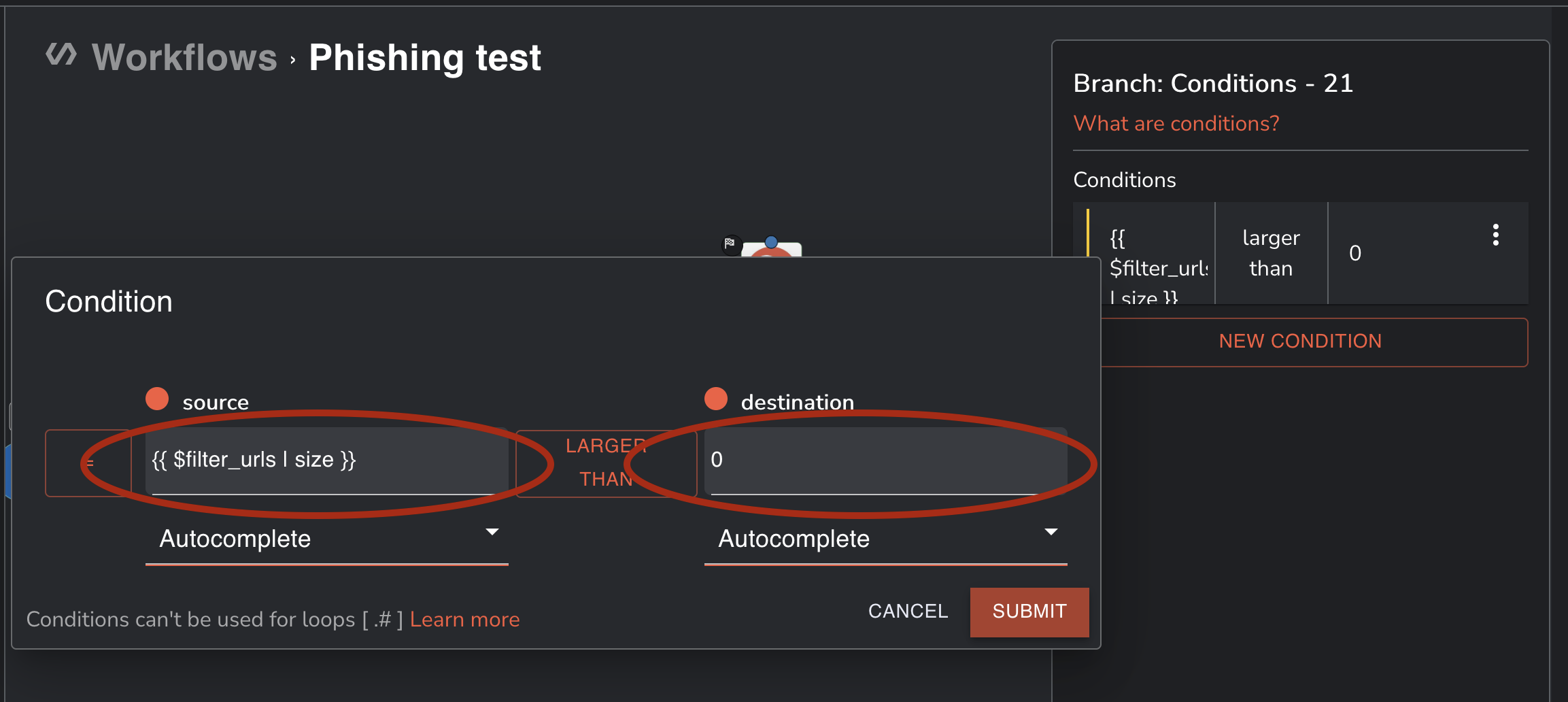Open the 'What are conditions?' link
This screenshot has width=1568, height=702.
pos(1176,124)
